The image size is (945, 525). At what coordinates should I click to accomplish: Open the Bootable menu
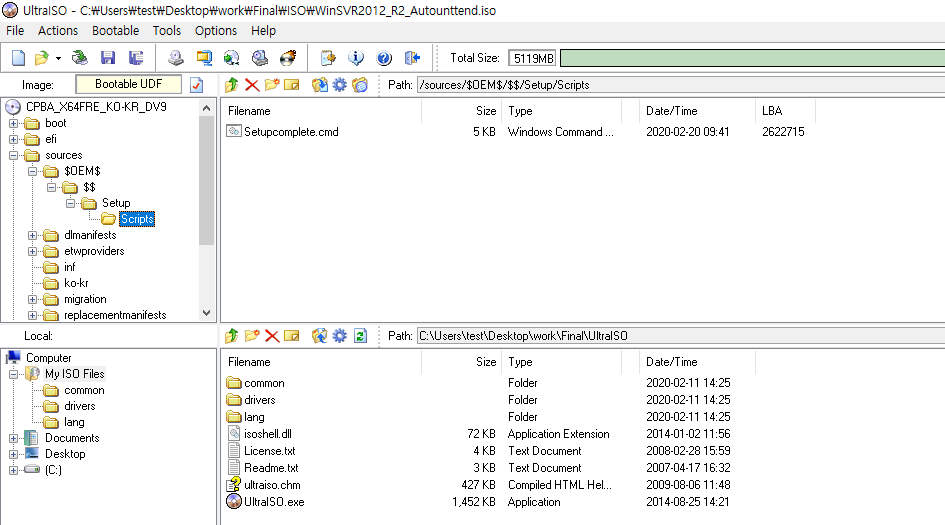116,31
